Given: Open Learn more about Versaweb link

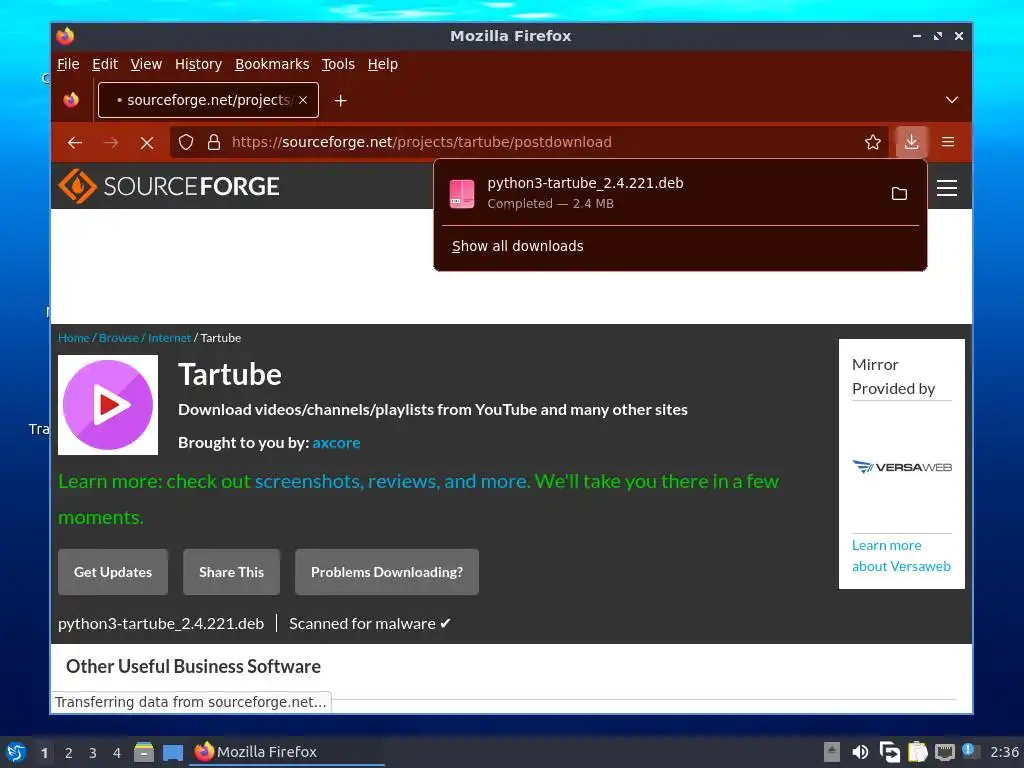Looking at the screenshot, I should pyautogui.click(x=901, y=556).
